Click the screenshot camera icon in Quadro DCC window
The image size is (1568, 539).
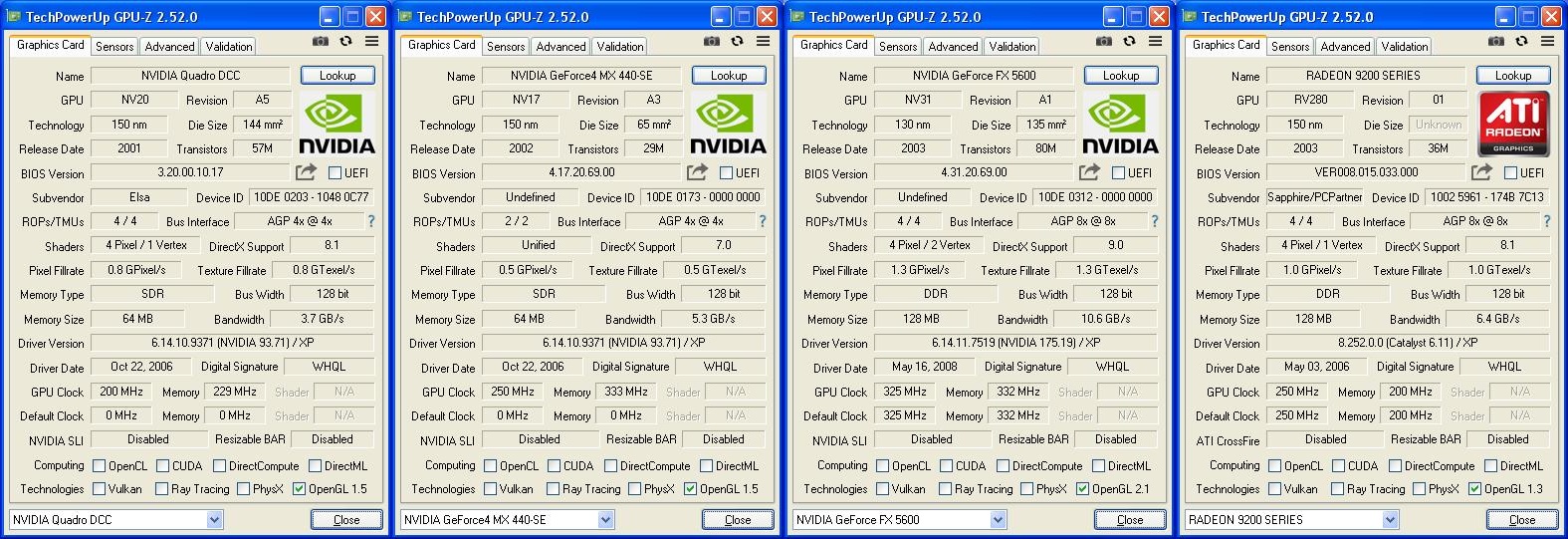coord(320,42)
